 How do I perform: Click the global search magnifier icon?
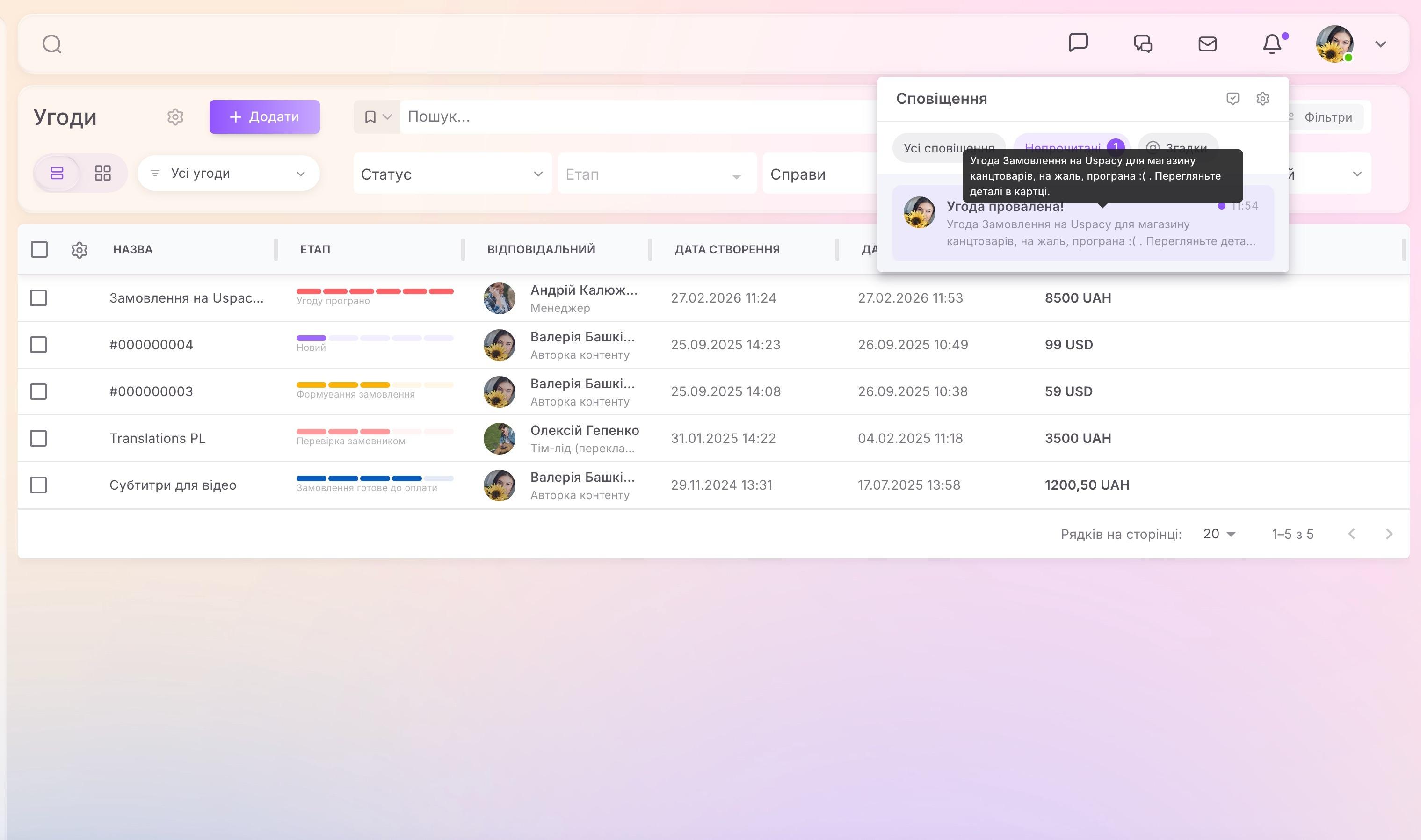click(x=52, y=44)
